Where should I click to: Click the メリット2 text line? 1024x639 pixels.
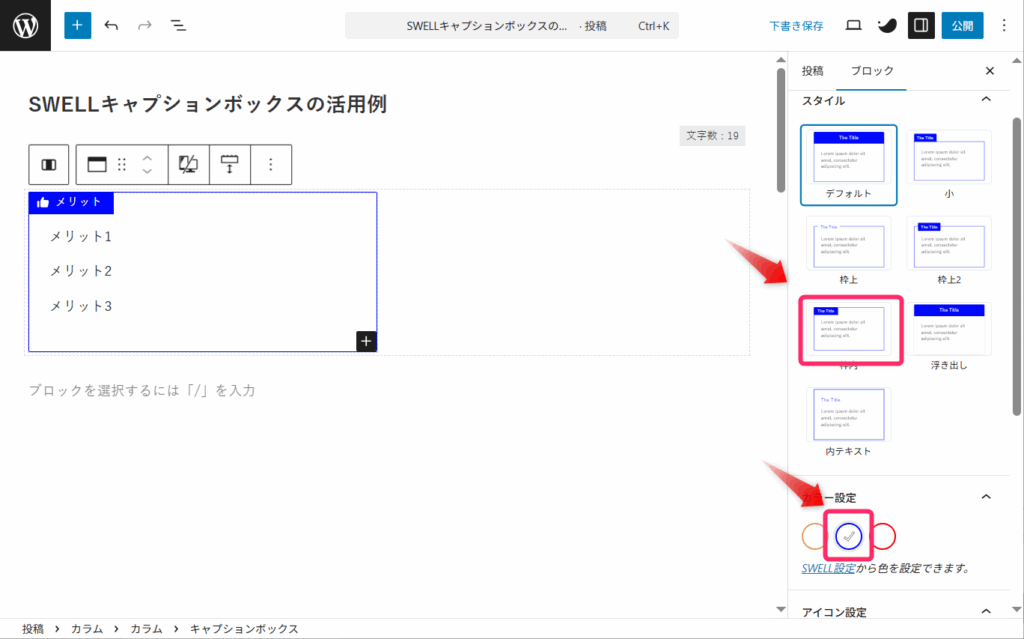(x=81, y=271)
